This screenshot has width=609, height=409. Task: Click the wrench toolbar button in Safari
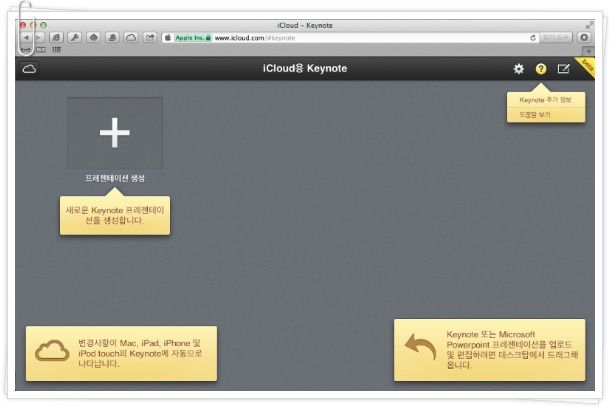tap(74, 38)
